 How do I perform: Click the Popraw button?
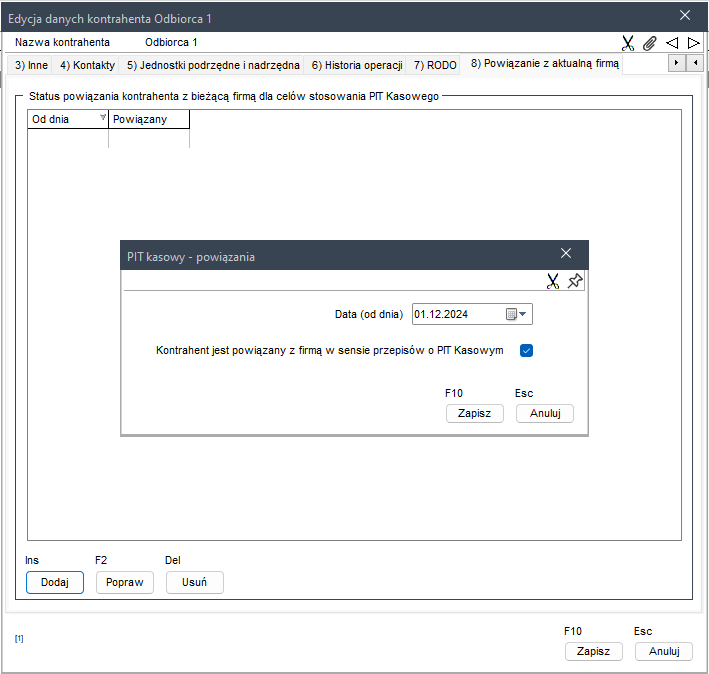coord(125,582)
